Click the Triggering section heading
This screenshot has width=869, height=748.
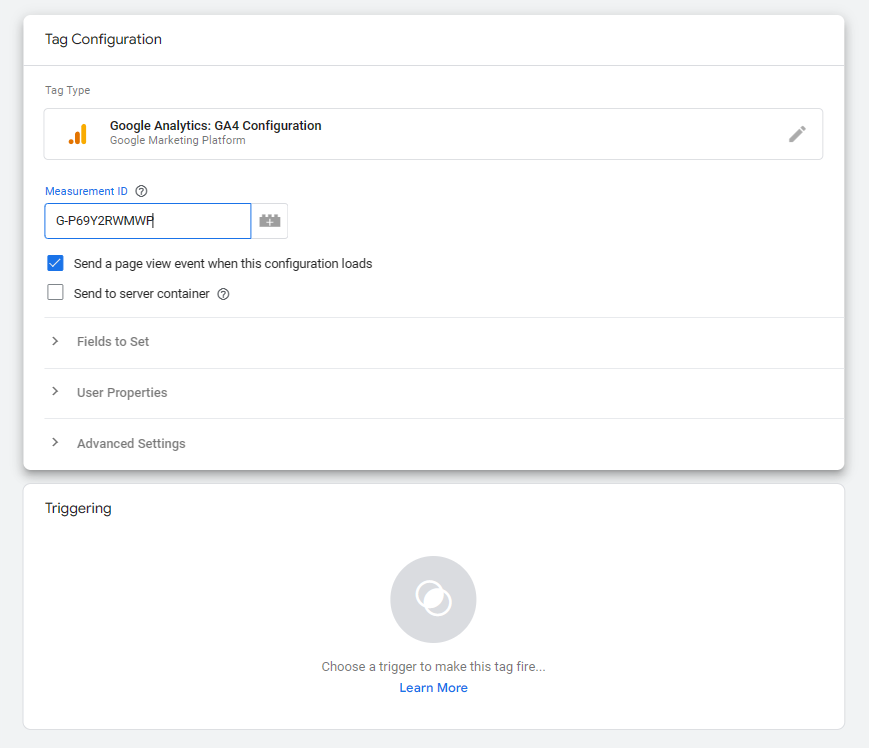(78, 508)
